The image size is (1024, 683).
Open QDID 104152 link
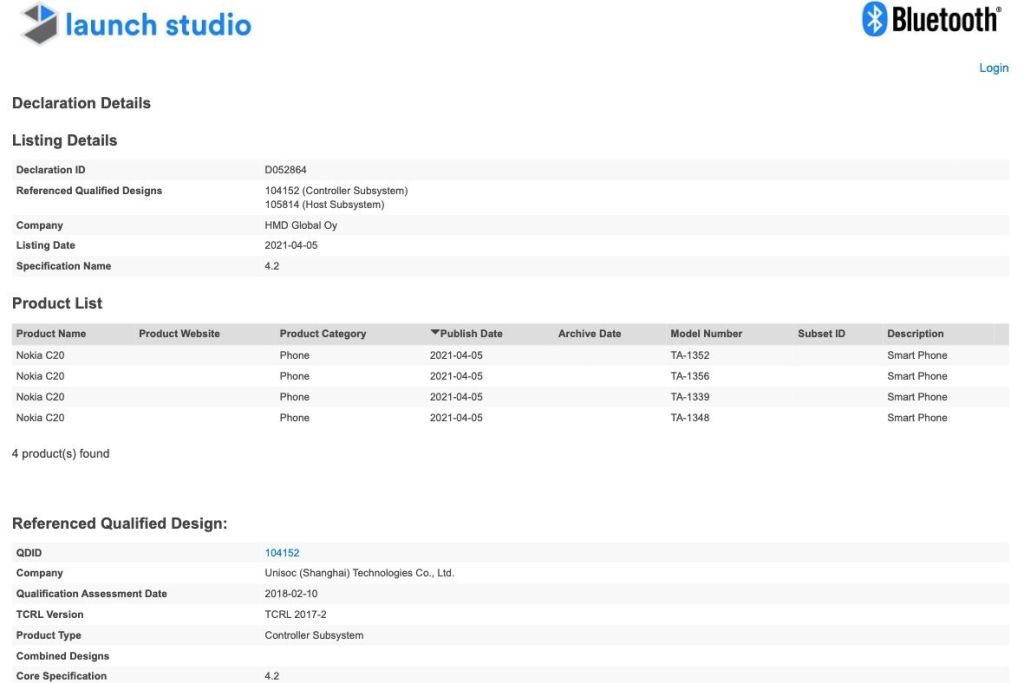(x=282, y=553)
